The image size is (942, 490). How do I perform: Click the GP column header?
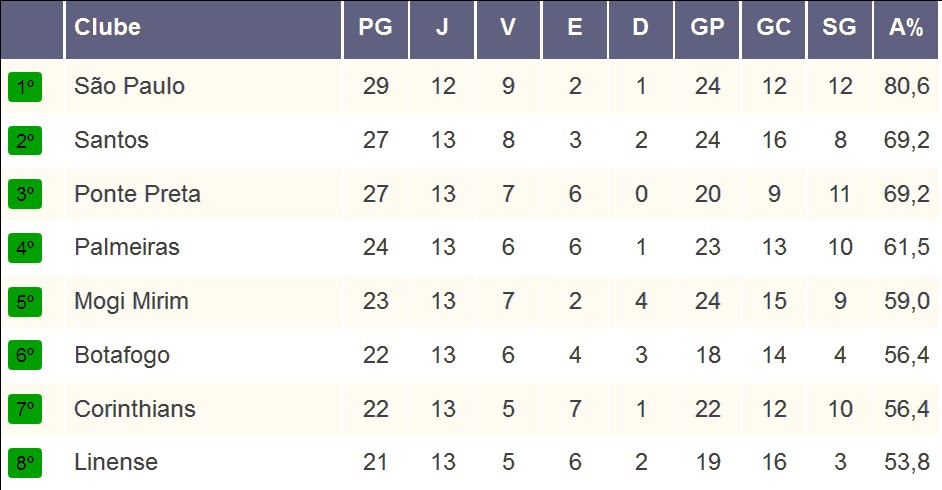(x=707, y=29)
